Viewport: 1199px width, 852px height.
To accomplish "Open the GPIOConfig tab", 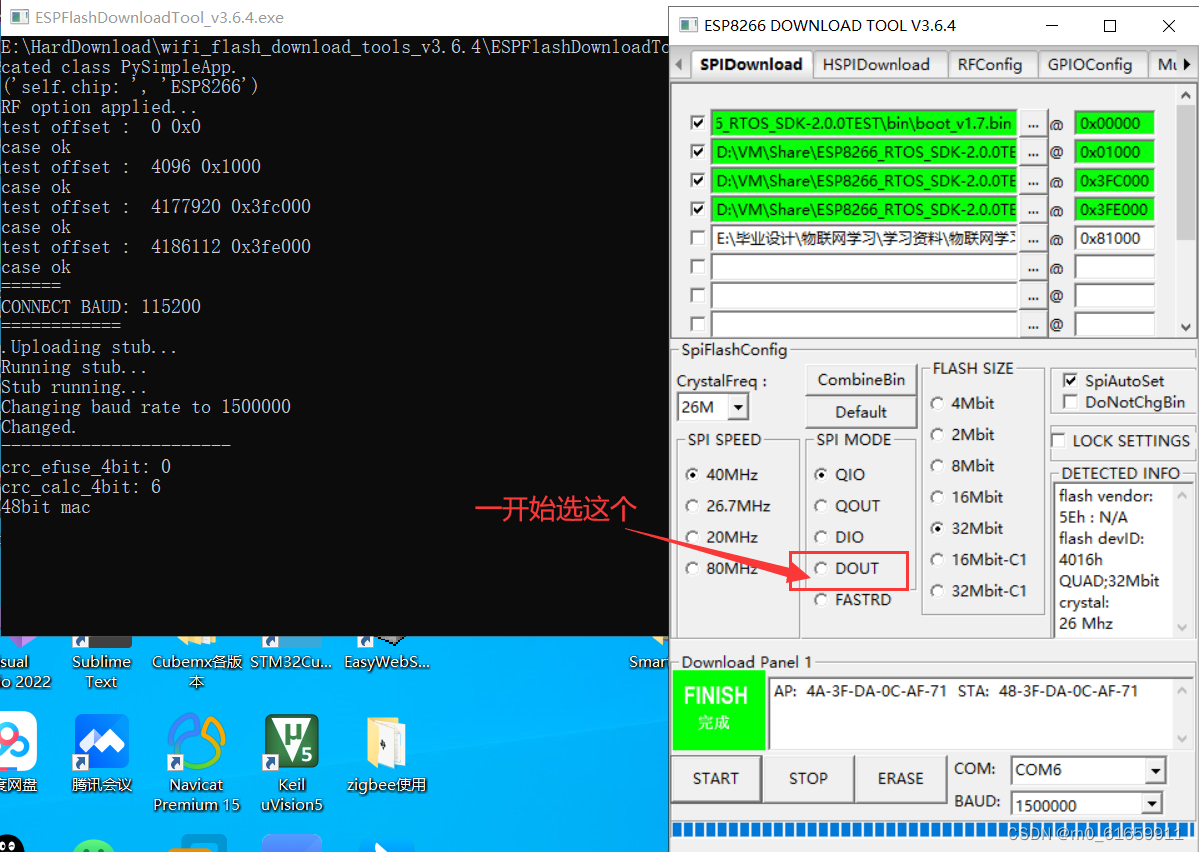I will [x=1090, y=65].
